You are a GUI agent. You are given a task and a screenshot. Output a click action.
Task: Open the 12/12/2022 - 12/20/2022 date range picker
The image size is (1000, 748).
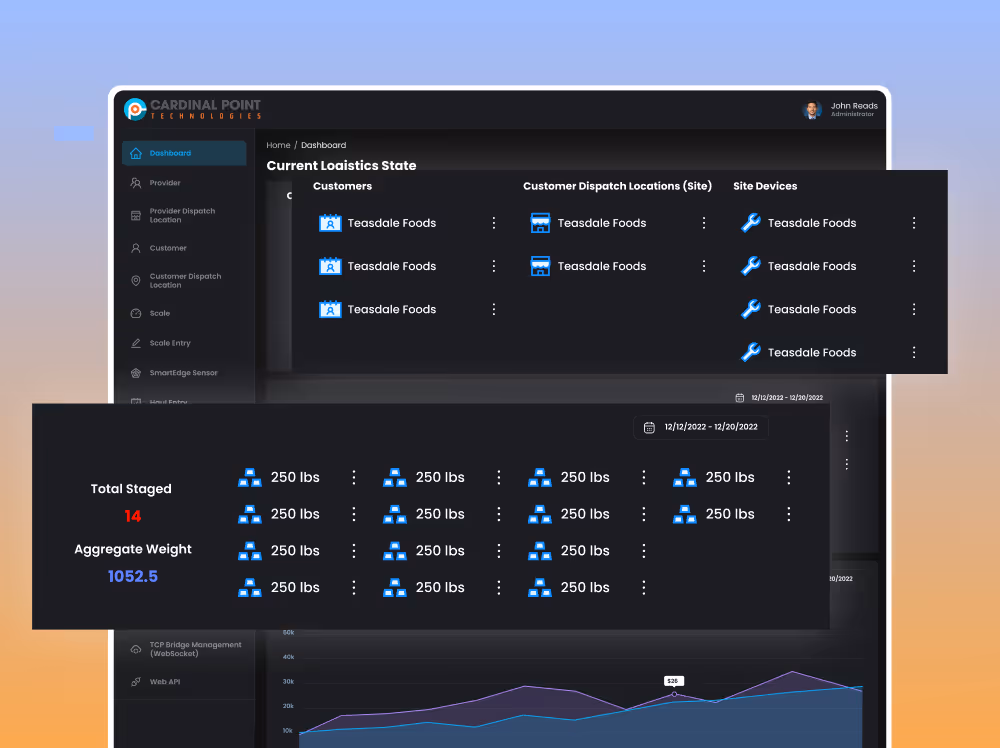(x=701, y=427)
